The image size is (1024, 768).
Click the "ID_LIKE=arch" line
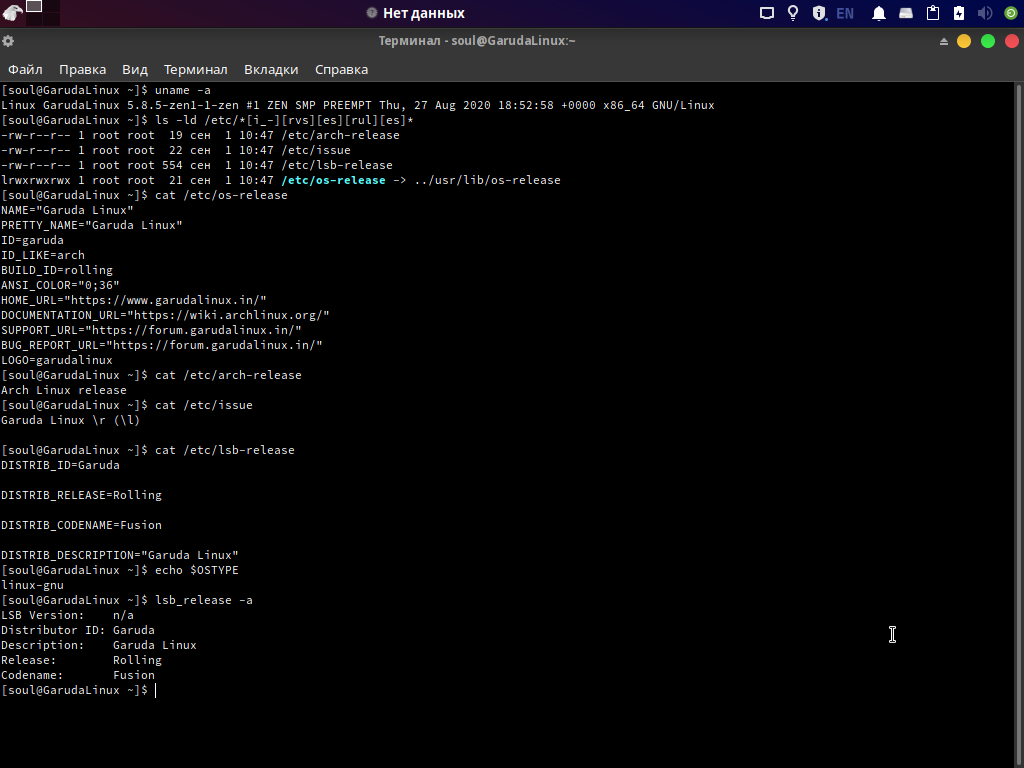click(x=43, y=255)
